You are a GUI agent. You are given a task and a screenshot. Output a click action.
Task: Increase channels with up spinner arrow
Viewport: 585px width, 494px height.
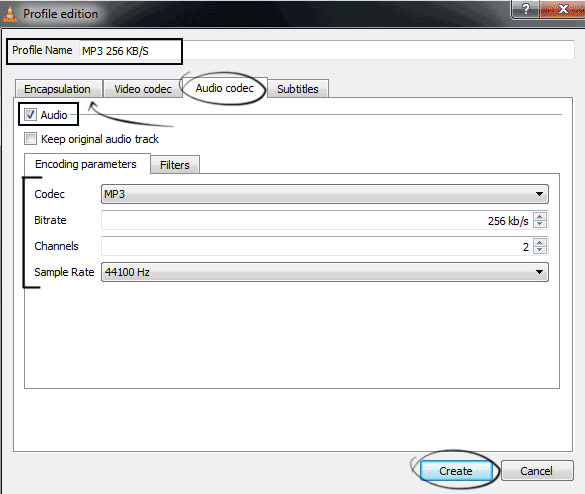(x=540, y=242)
